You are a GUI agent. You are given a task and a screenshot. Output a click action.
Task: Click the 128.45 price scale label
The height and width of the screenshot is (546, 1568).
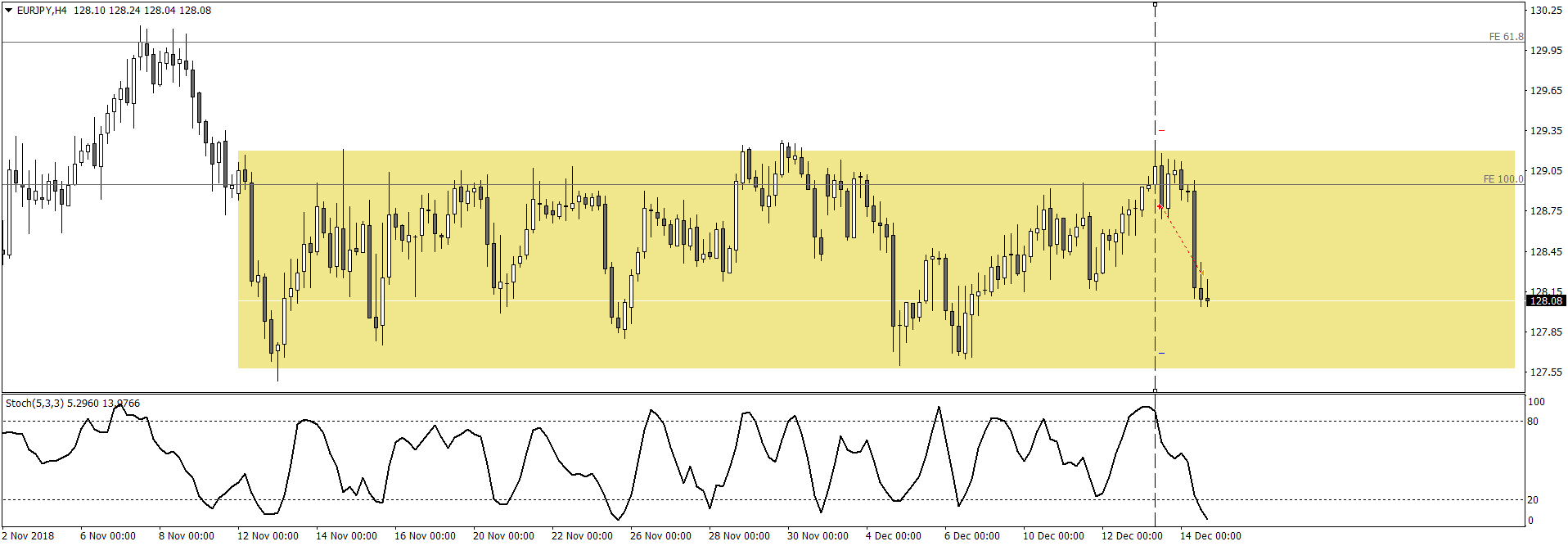tap(1546, 252)
